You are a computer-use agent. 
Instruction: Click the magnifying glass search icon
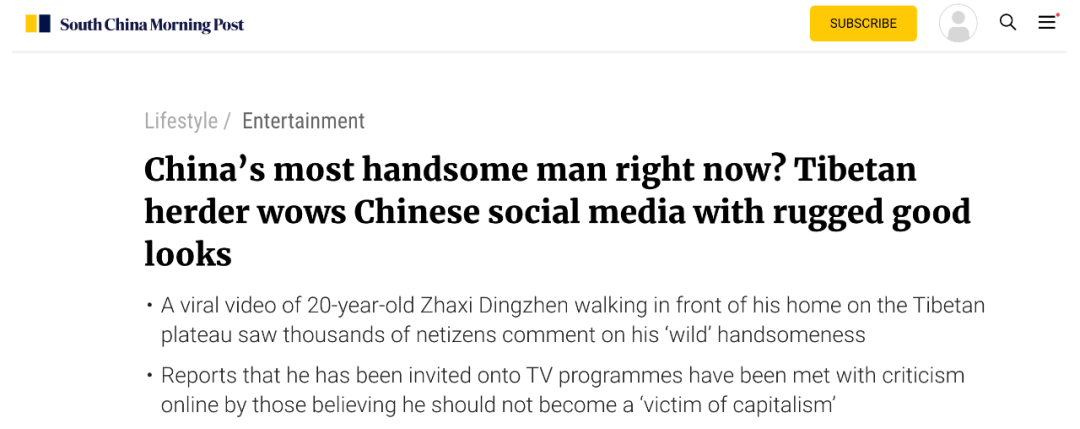[x=1008, y=23]
